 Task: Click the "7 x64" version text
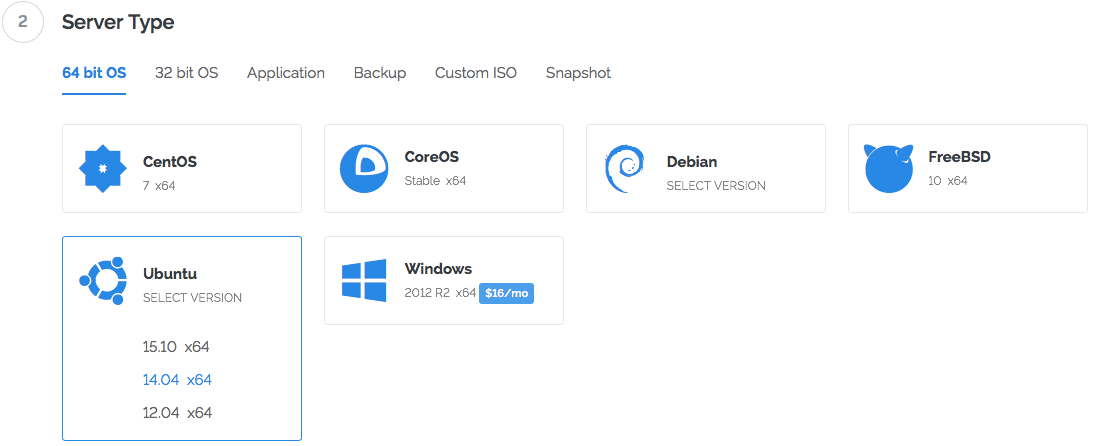159,186
